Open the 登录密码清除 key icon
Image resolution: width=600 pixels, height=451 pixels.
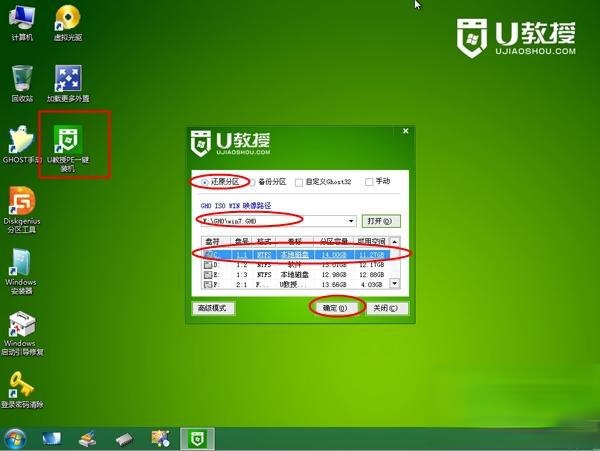click(x=22, y=390)
